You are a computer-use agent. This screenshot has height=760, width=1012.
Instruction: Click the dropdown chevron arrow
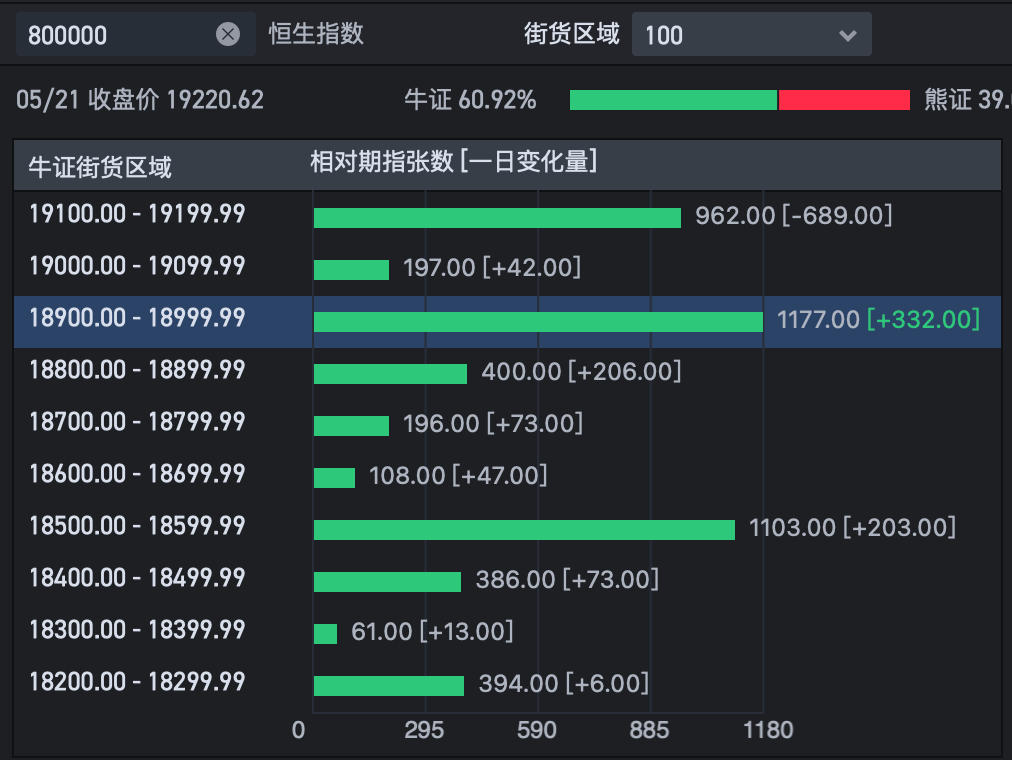(x=848, y=36)
